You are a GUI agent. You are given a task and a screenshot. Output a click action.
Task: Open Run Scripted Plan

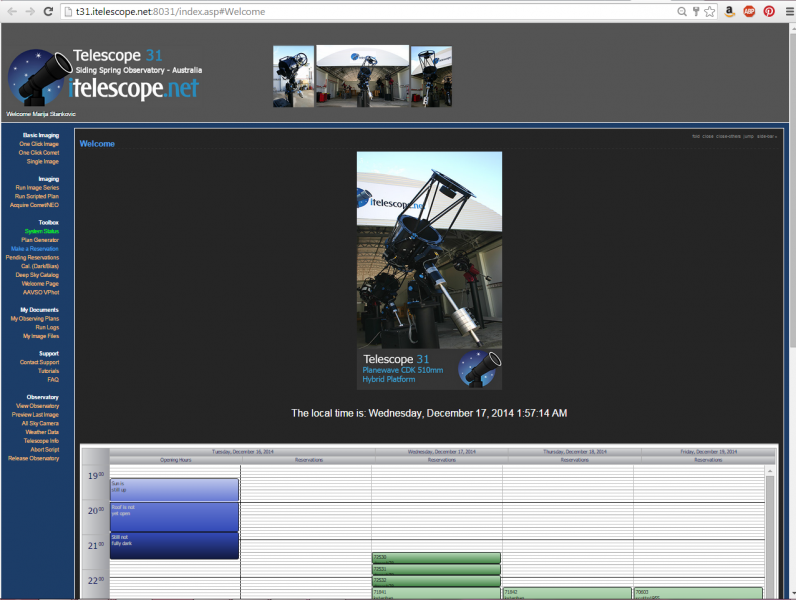pyautogui.click(x=37, y=196)
